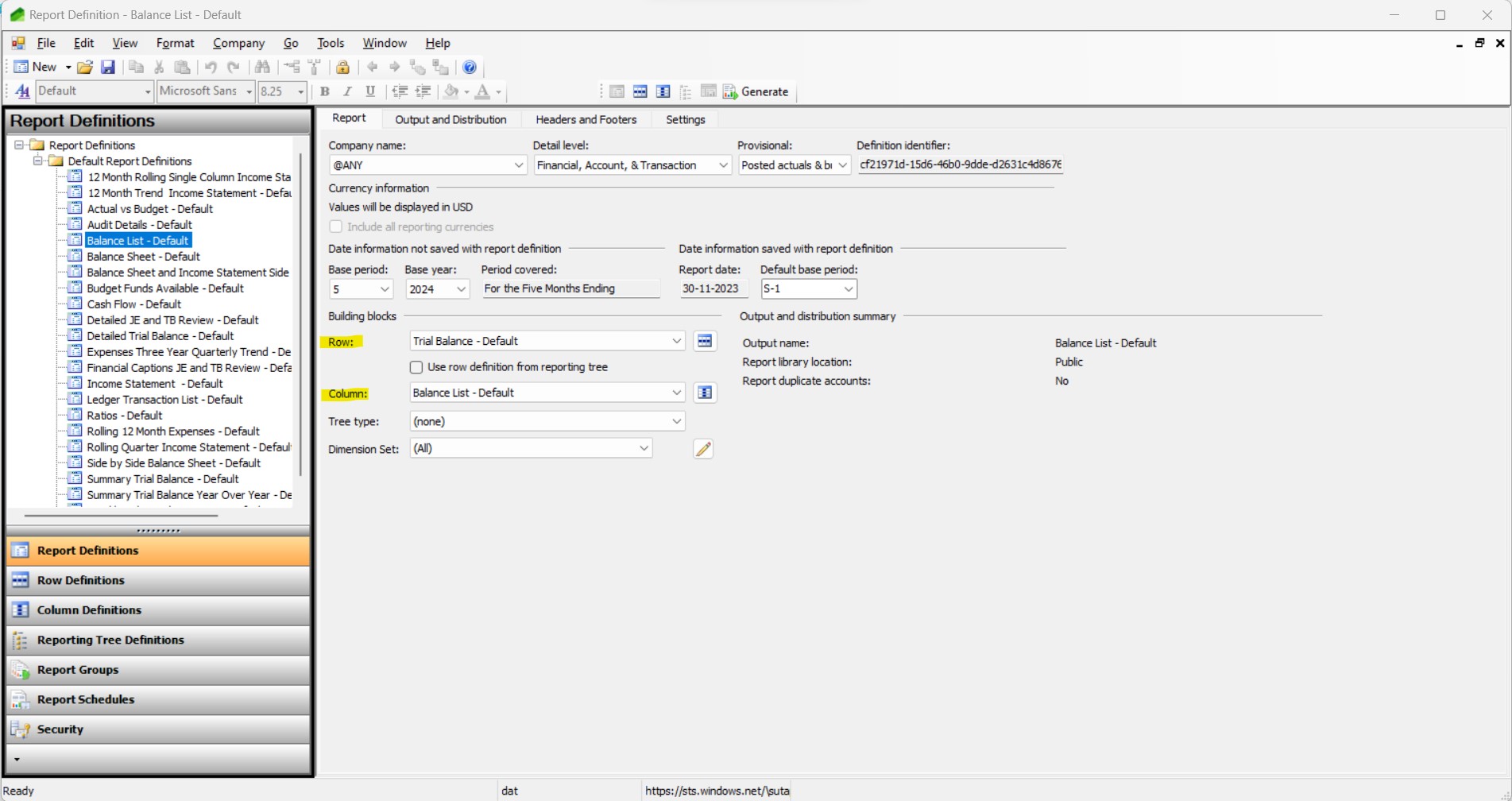Viewport: 1512px width, 801px height.
Task: Edit the Dimension Set using pencil icon
Action: (702, 449)
